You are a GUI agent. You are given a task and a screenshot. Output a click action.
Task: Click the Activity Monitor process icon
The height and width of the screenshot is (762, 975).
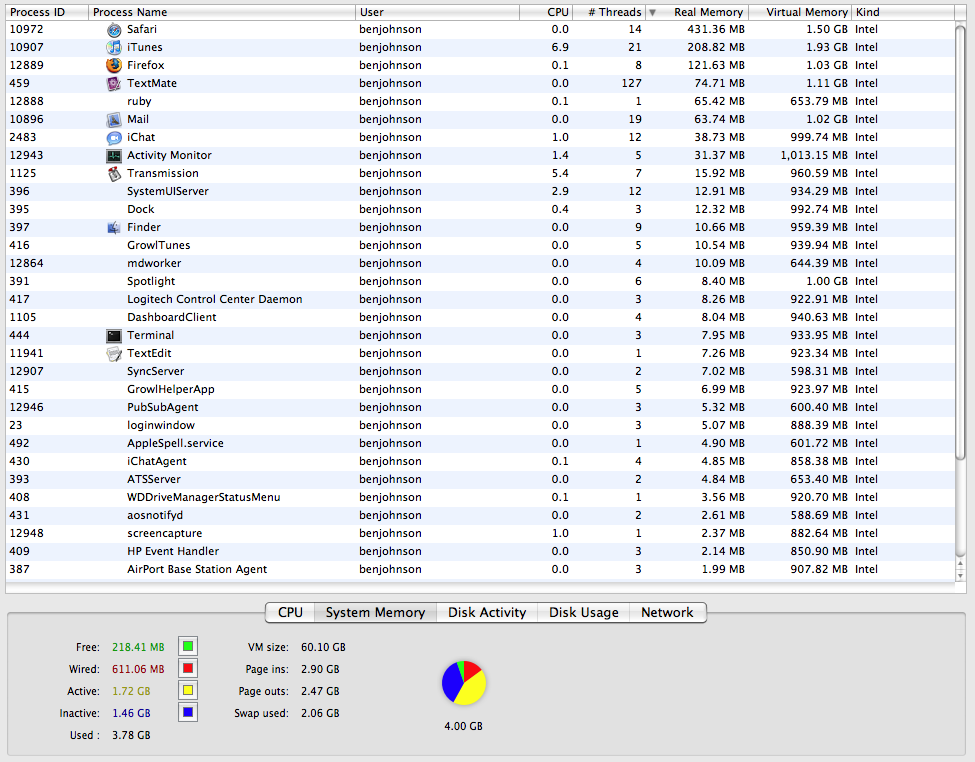[x=114, y=156]
